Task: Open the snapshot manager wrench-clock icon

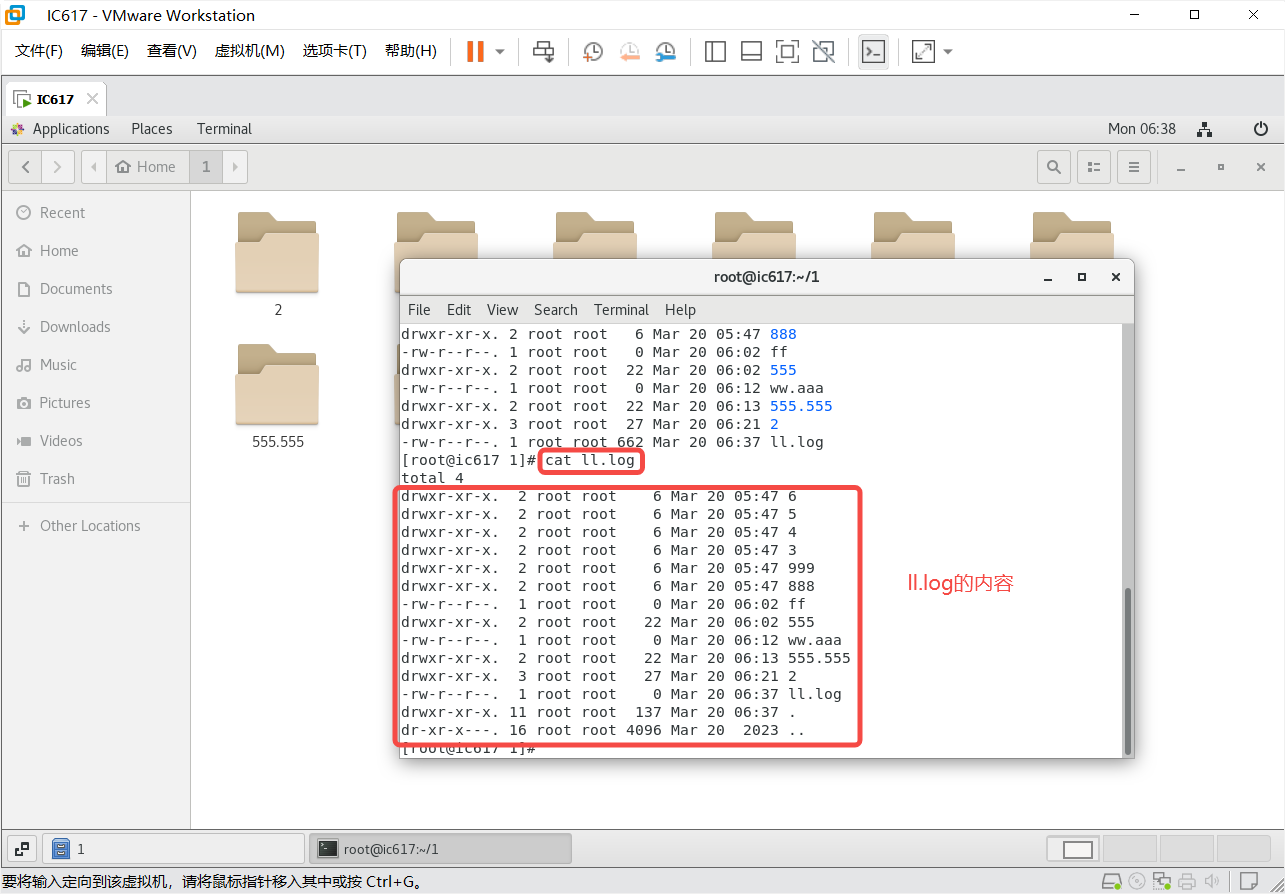Action: 665,51
